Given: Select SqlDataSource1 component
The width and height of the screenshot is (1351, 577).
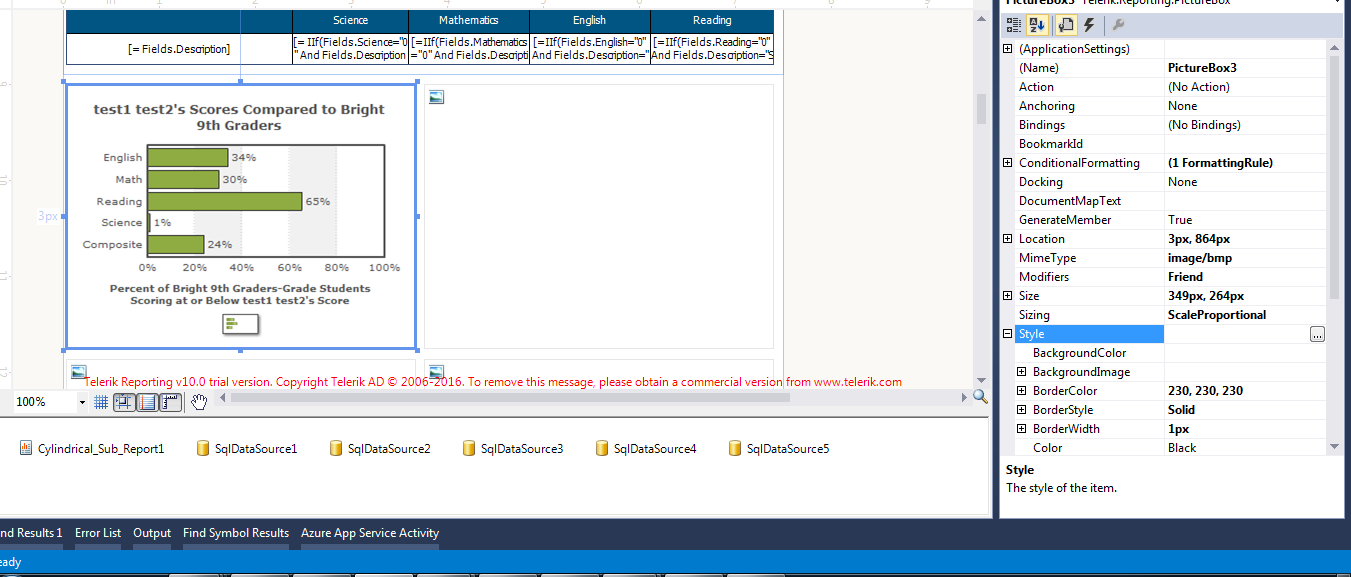Looking at the screenshot, I should [247, 449].
